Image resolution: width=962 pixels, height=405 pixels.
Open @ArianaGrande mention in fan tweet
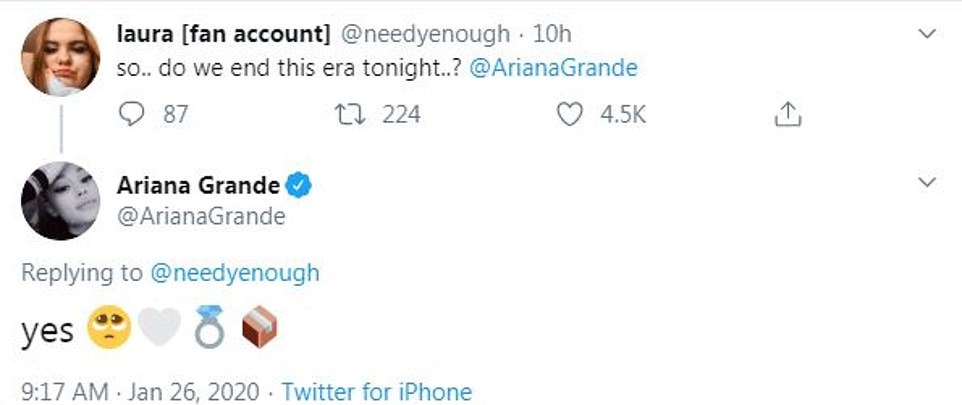[x=552, y=69]
